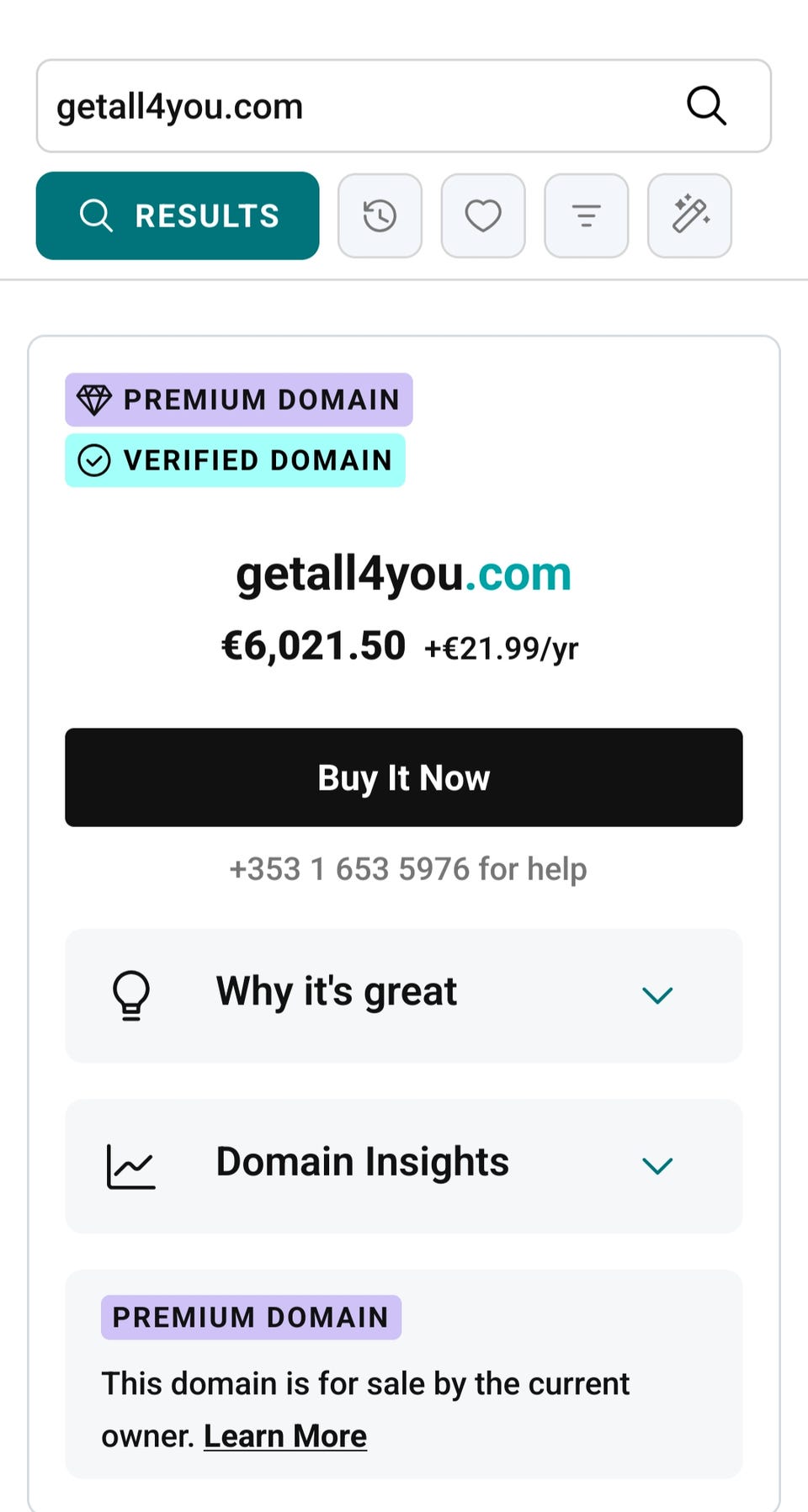
Task: Click the magnifier icon in search field
Action: (705, 106)
